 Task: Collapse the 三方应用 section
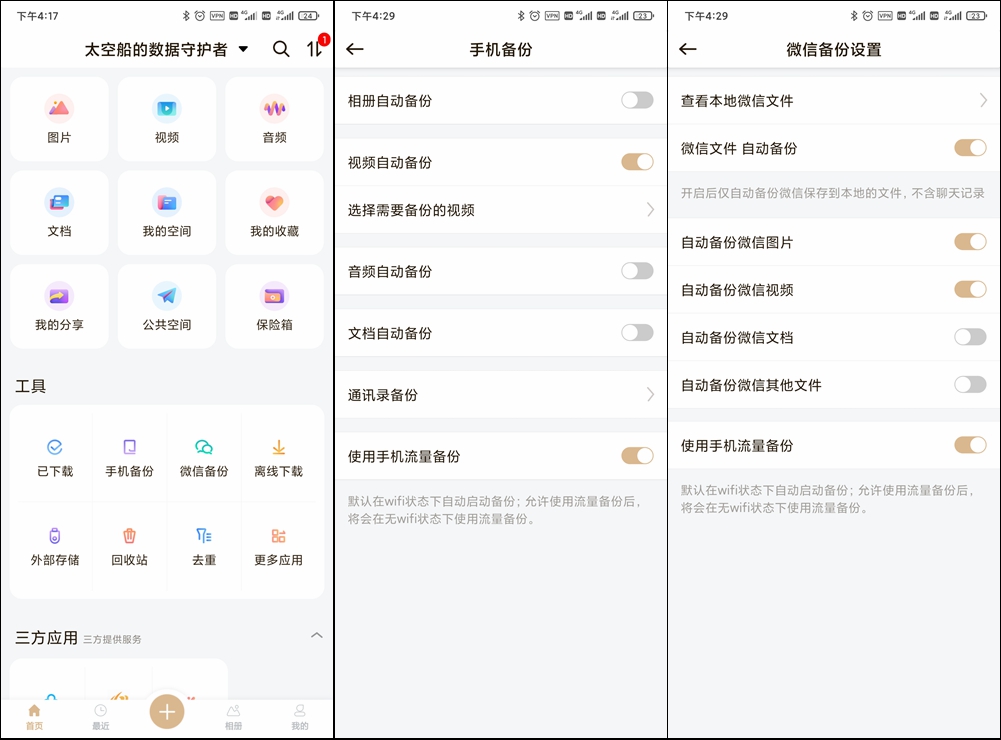coord(316,635)
